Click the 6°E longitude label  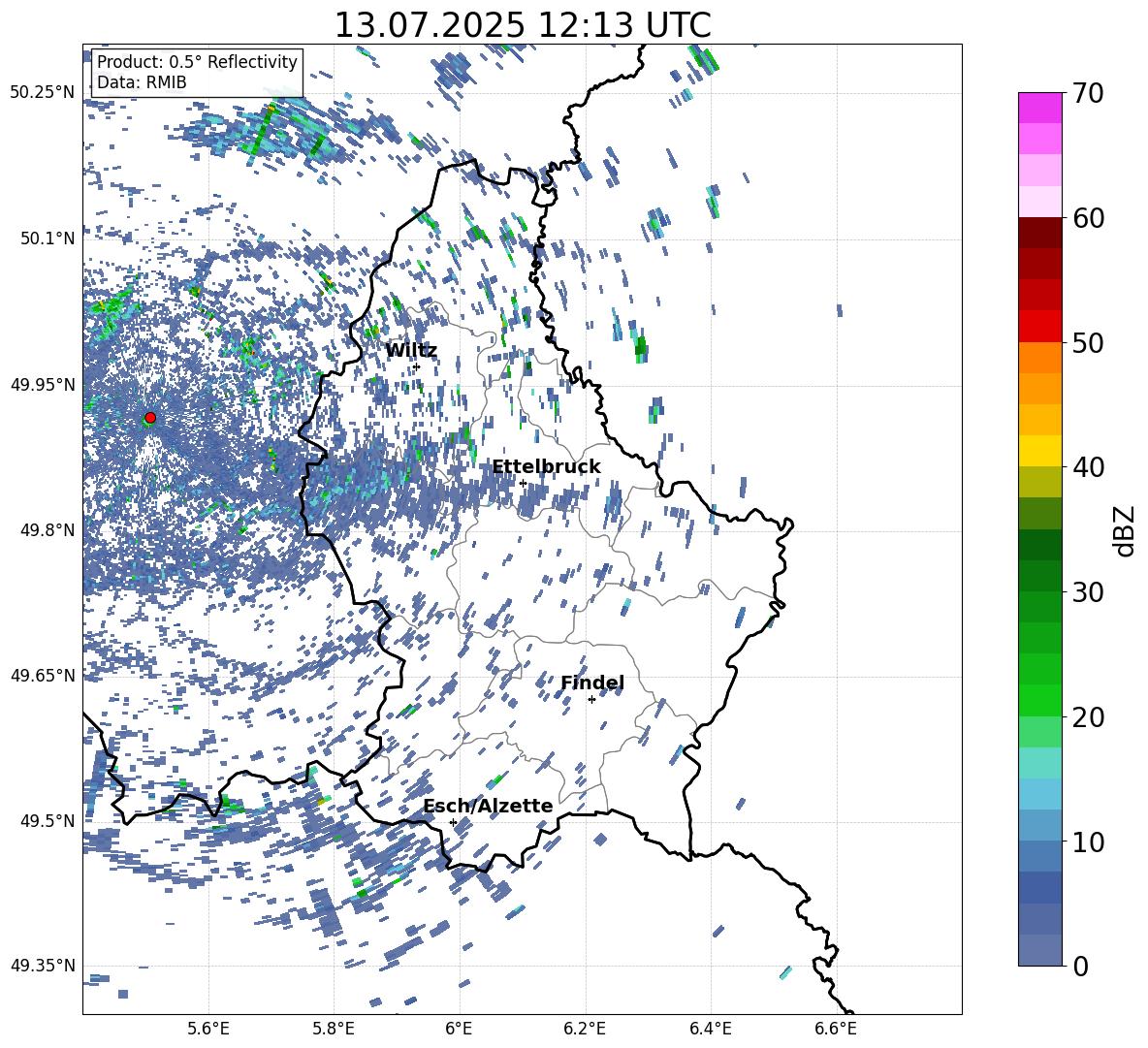click(x=459, y=1029)
